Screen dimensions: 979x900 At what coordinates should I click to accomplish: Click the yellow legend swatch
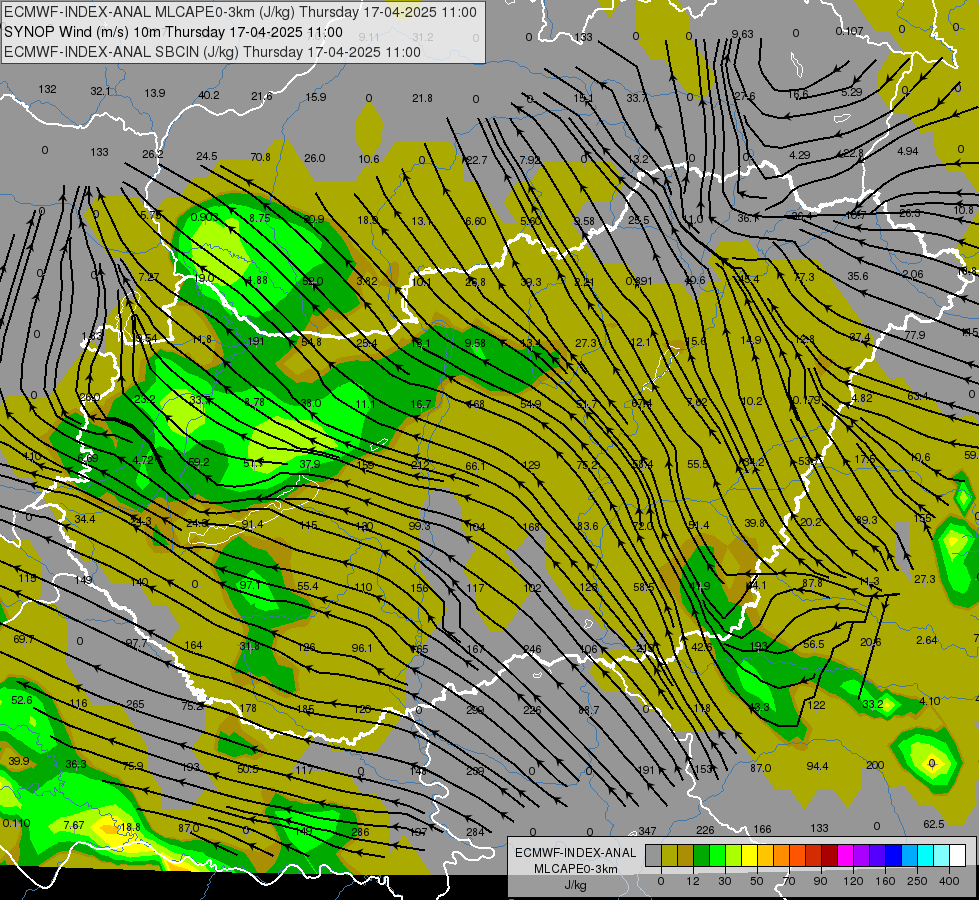[749, 855]
